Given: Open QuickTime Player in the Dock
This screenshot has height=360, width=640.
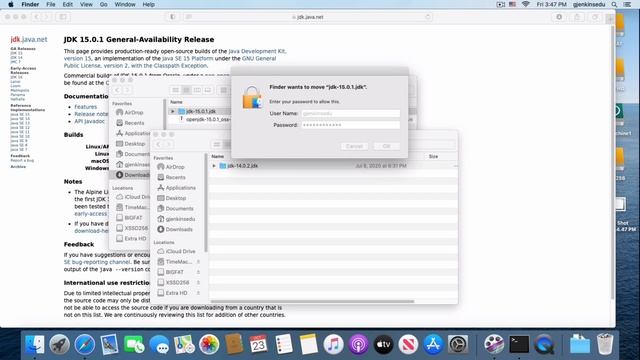Looking at the screenshot, I should [544, 344].
